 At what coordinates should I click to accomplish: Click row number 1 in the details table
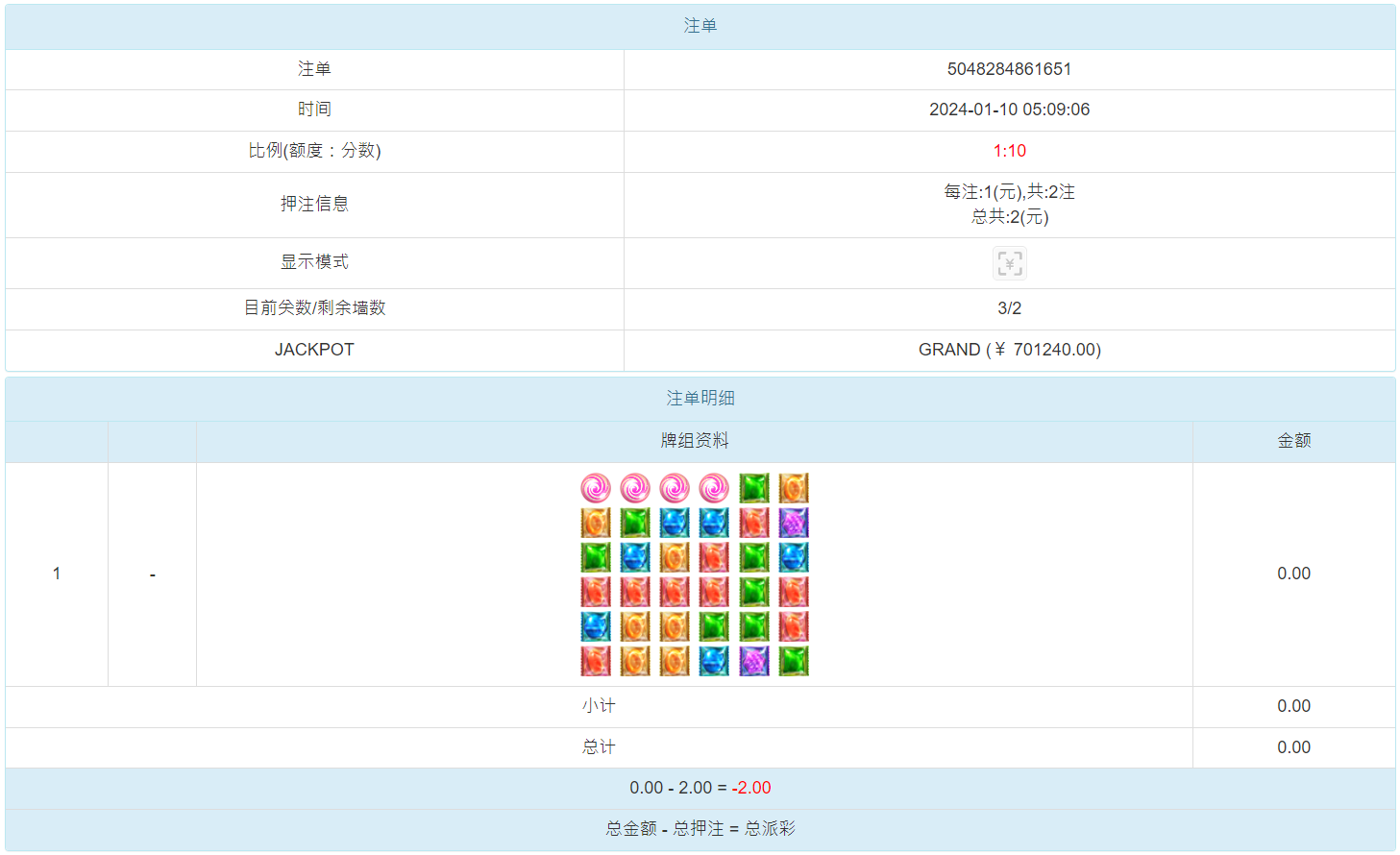tap(57, 573)
